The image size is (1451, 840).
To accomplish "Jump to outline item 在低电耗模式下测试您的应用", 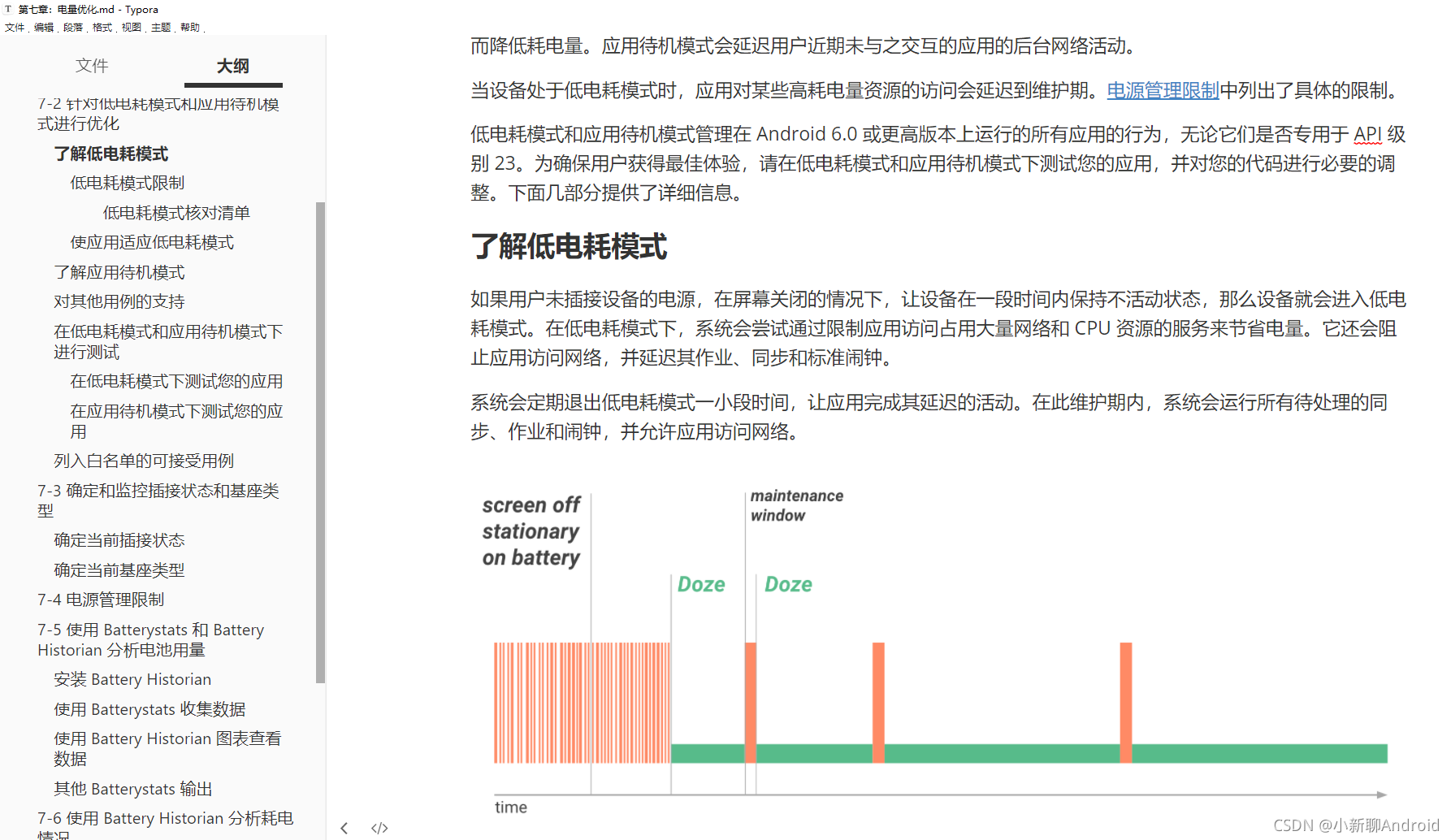I will pos(176,381).
